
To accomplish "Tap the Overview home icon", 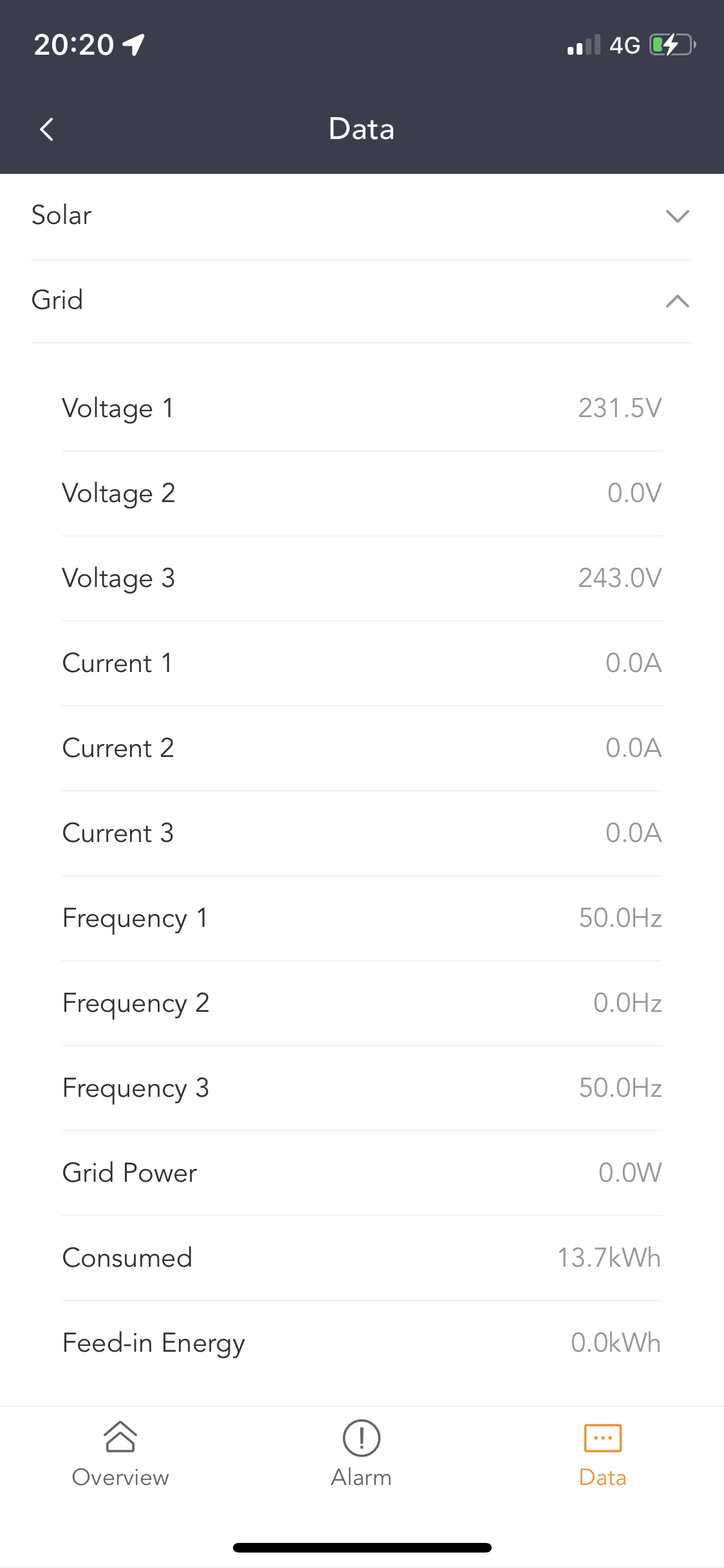I will click(120, 1437).
